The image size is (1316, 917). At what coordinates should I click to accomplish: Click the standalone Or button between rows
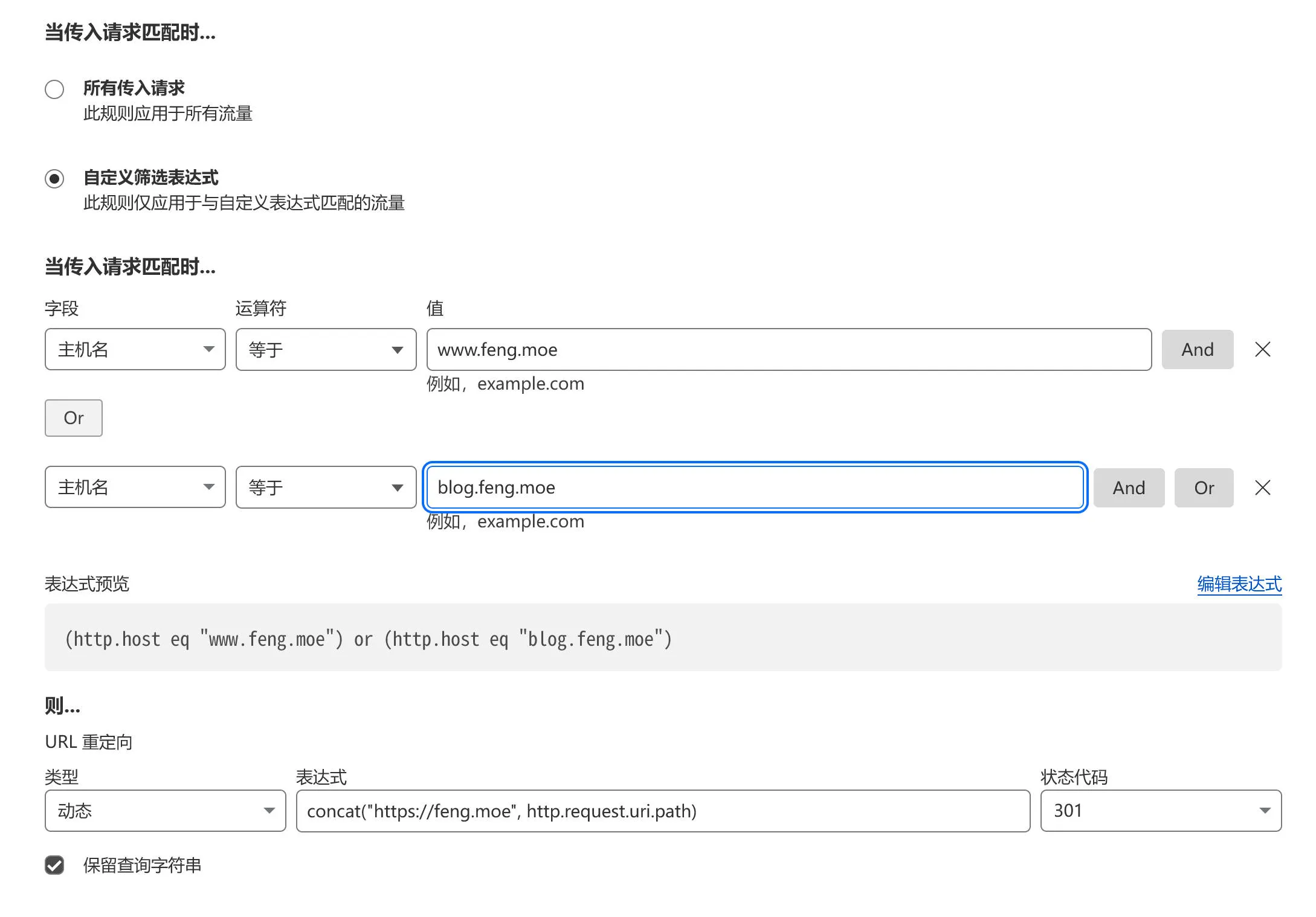click(x=74, y=418)
